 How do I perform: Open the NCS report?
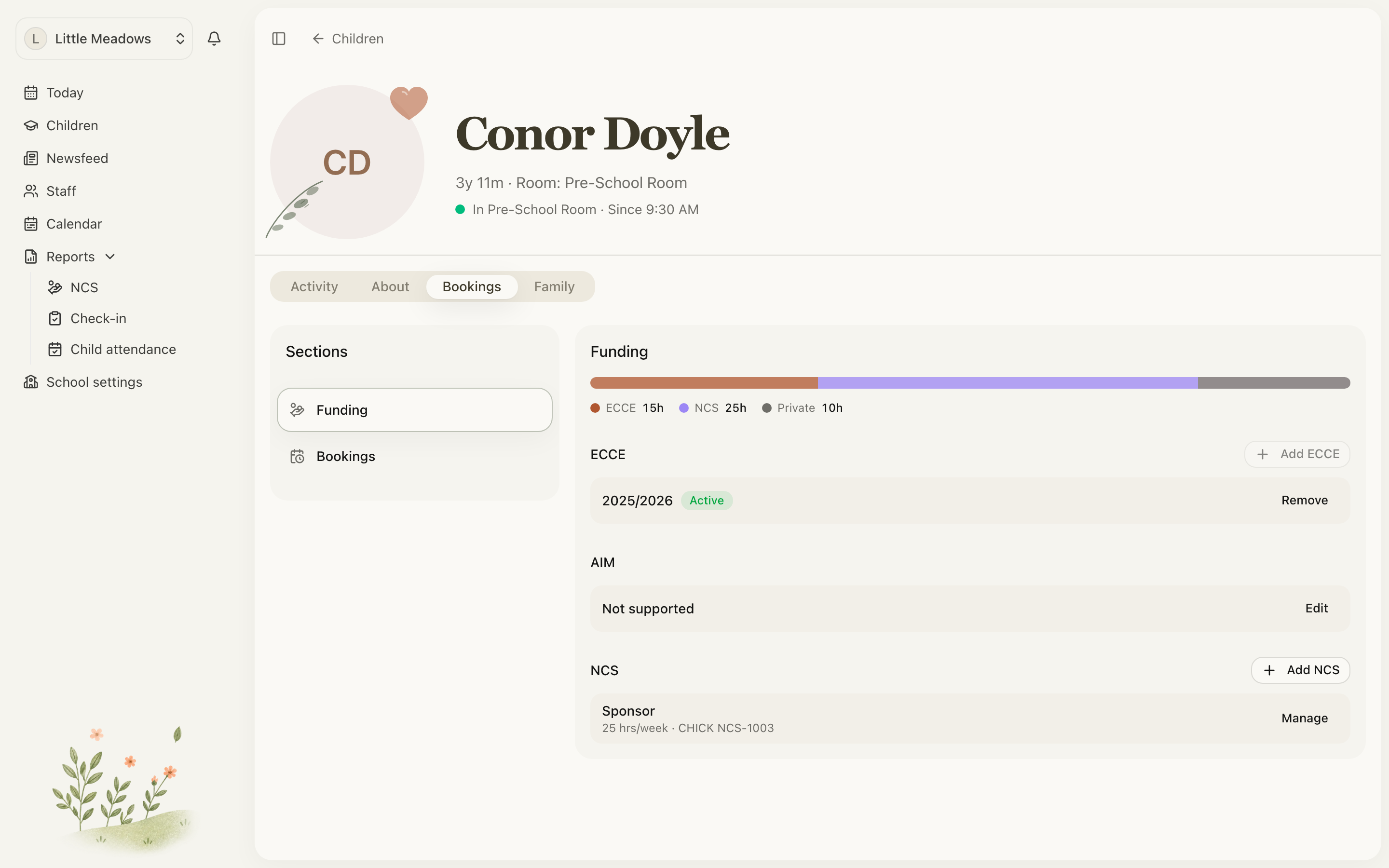[84, 287]
